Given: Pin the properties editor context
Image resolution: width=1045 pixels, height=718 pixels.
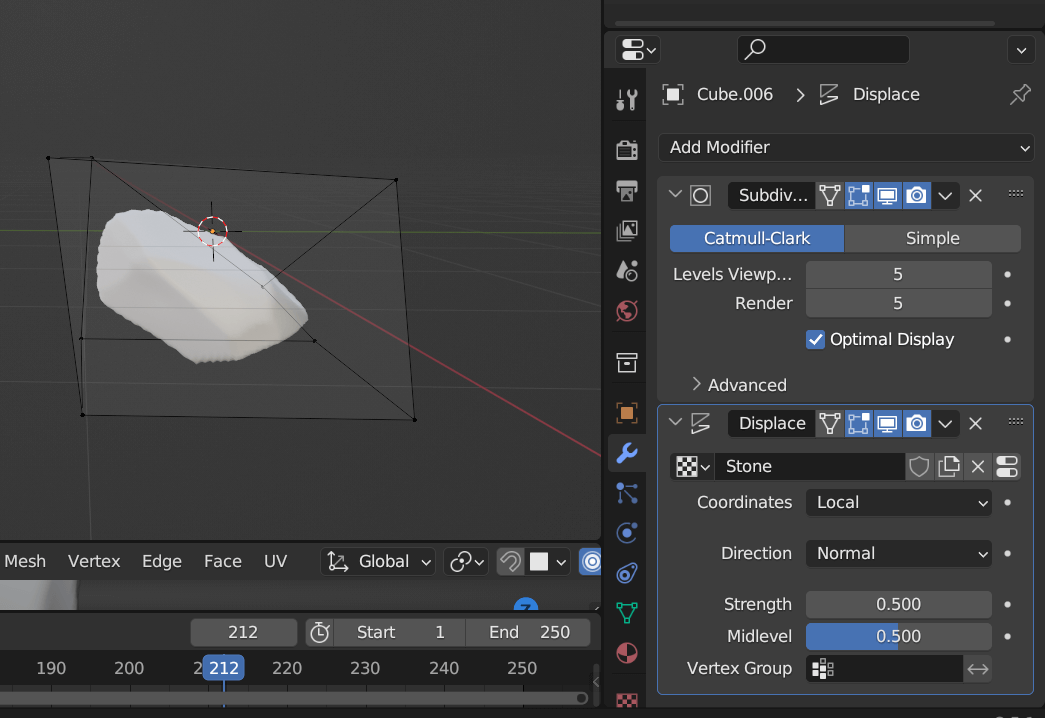Looking at the screenshot, I should pos(1020,95).
